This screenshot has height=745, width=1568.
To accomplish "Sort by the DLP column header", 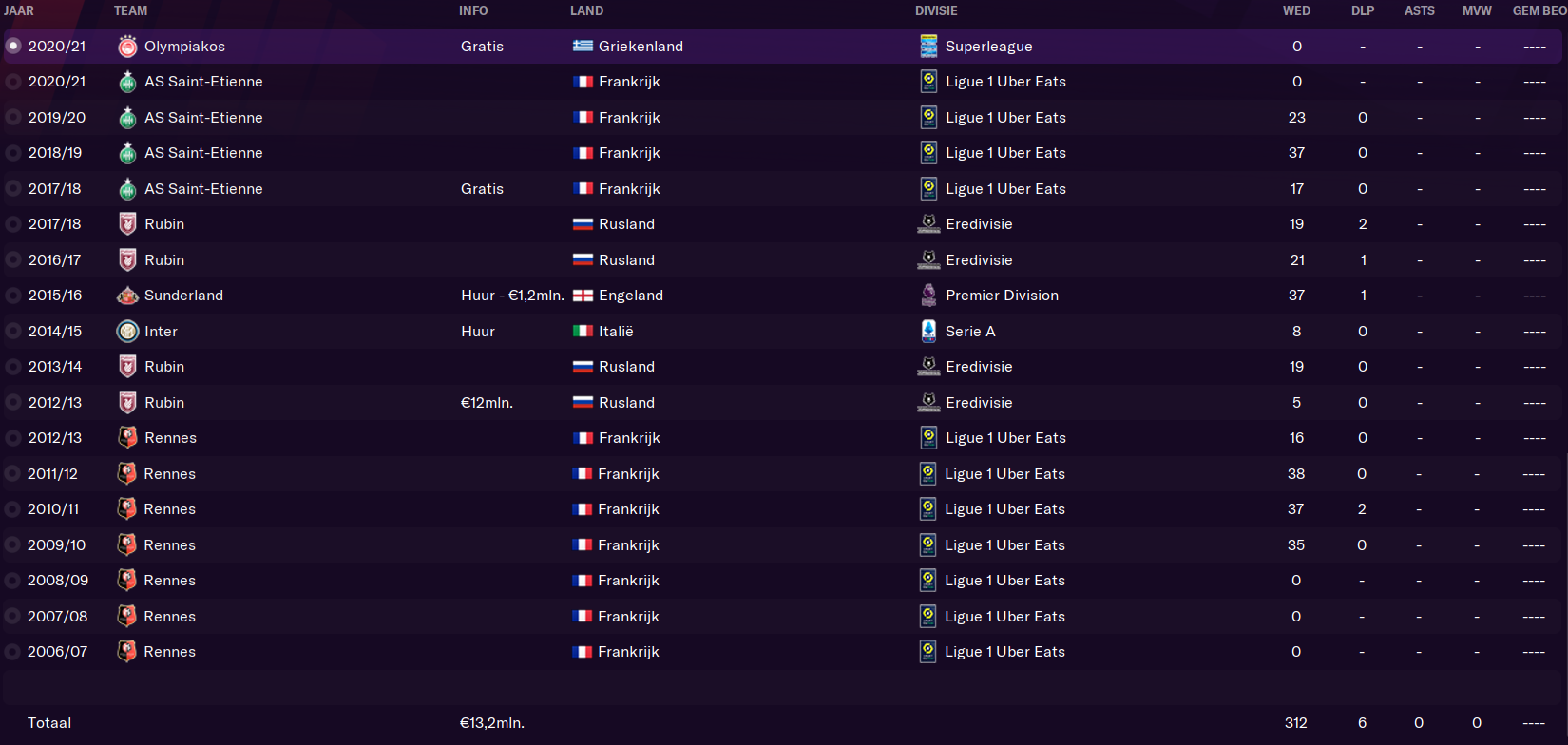I will coord(1363,10).
